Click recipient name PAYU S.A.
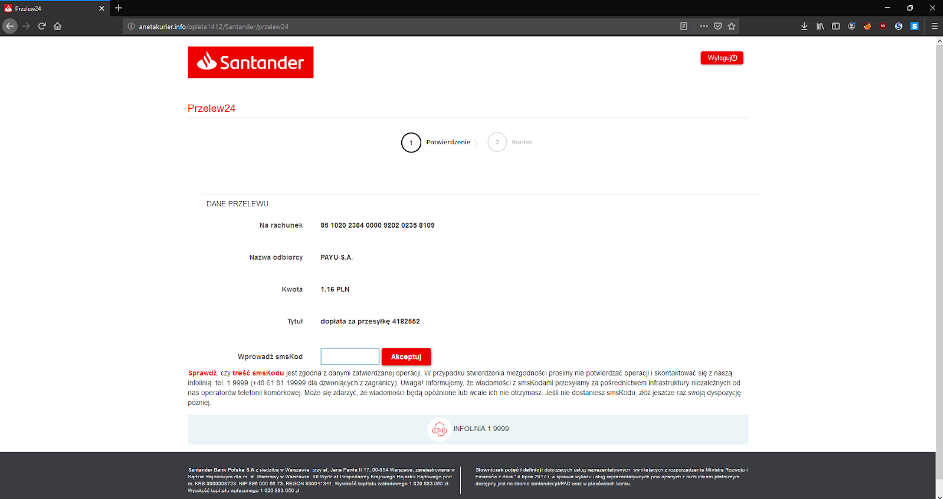This screenshot has height=499, width=943. (337, 257)
